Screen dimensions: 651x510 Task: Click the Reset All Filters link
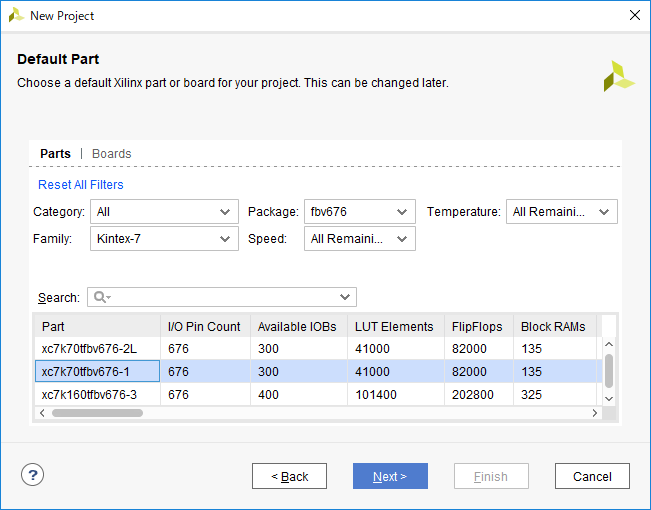pos(81,185)
